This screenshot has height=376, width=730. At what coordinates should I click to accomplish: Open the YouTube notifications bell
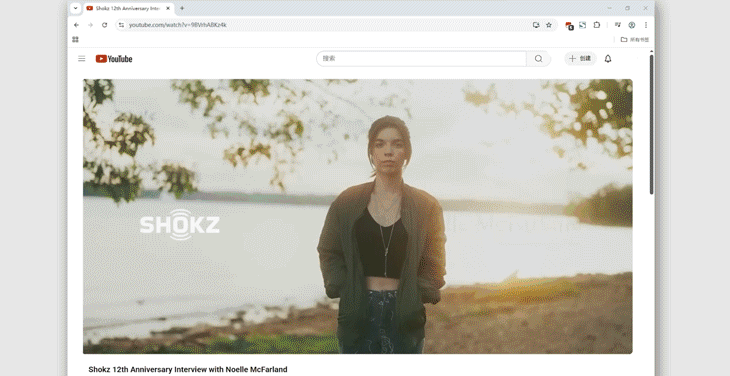click(608, 59)
